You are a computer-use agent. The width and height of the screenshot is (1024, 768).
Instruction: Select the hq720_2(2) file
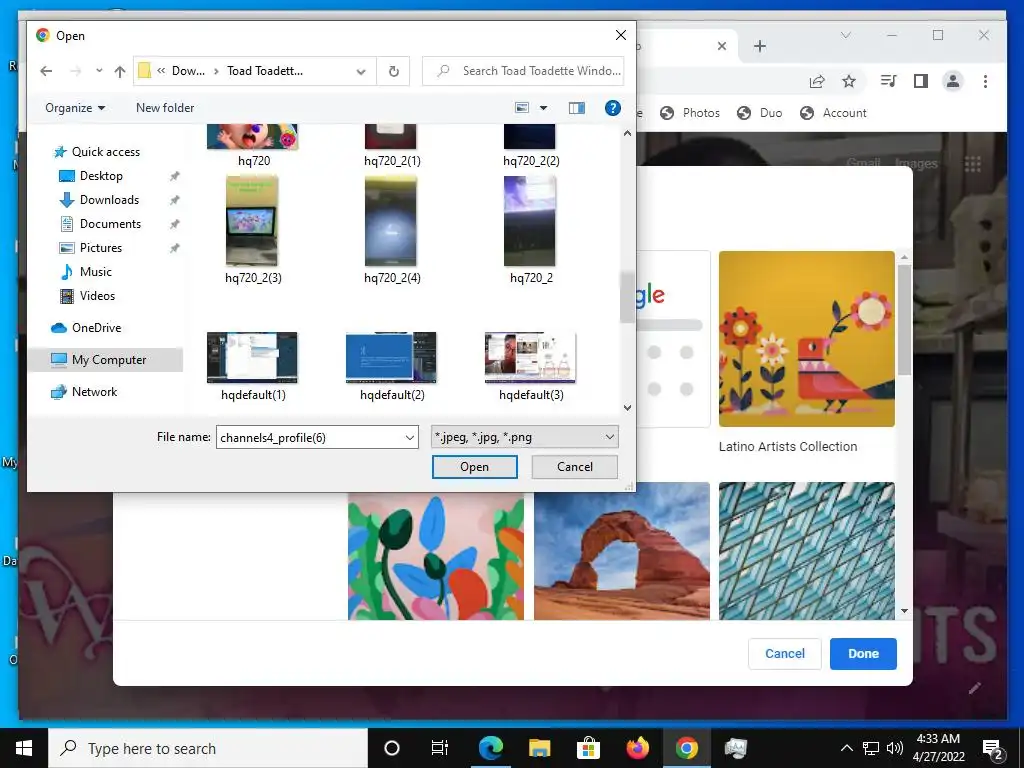pyautogui.click(x=530, y=145)
